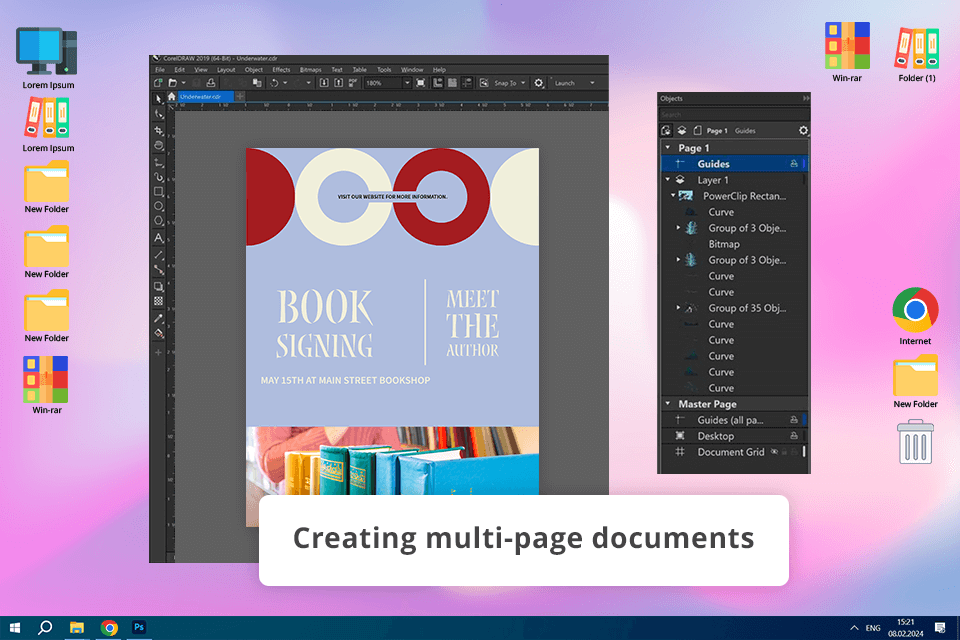Select the Freehand tool in toolbox
This screenshot has height=640, width=960.
159,162
